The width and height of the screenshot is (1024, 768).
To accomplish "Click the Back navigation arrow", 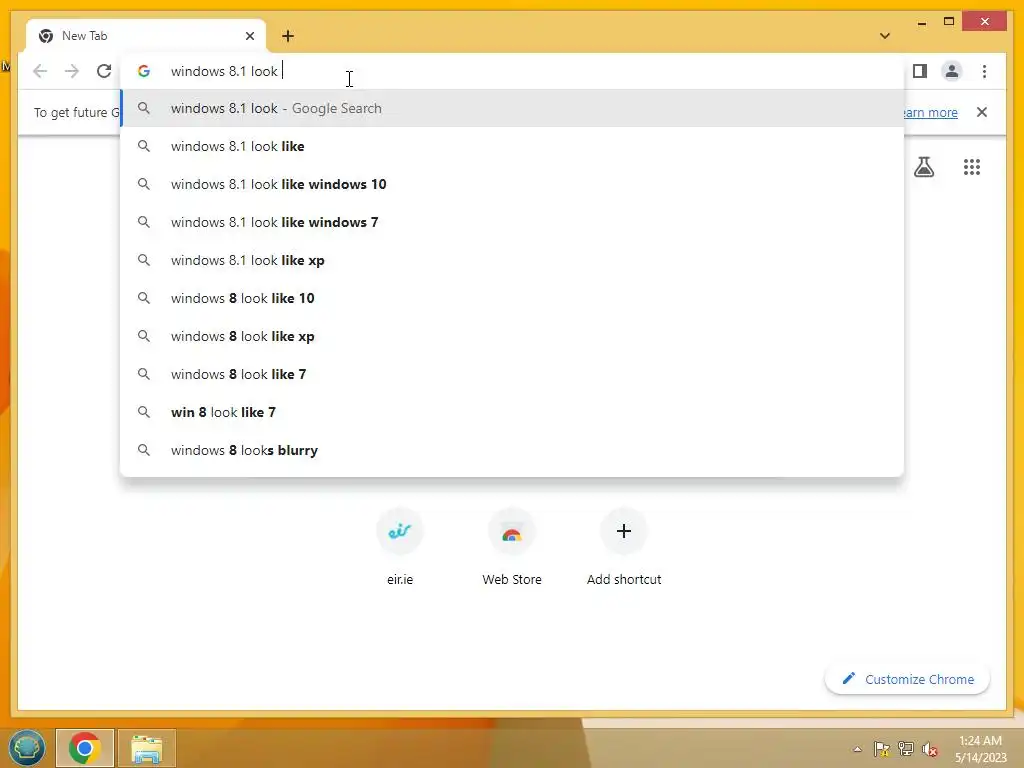I will (40, 71).
